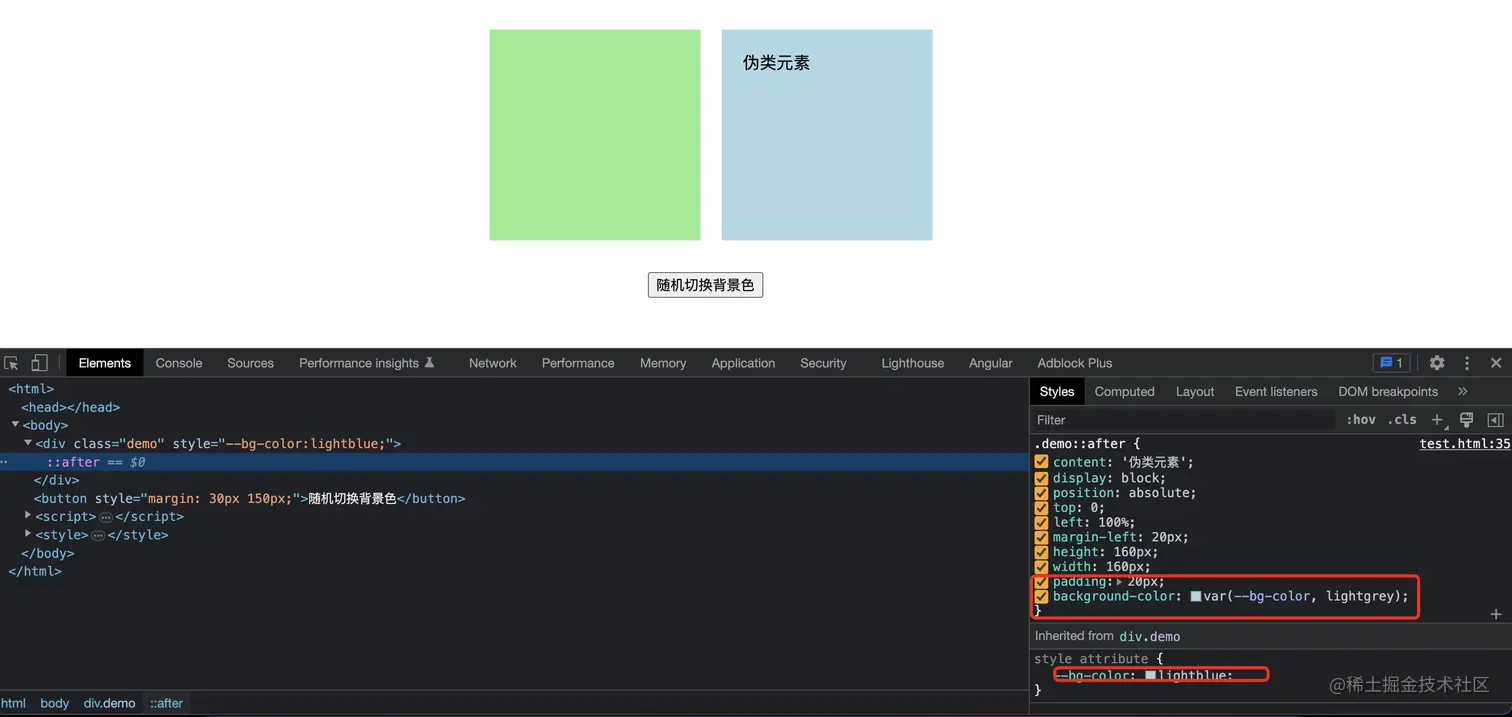
Task: Click the 伪类元素 text in blue box
Action: tap(776, 63)
